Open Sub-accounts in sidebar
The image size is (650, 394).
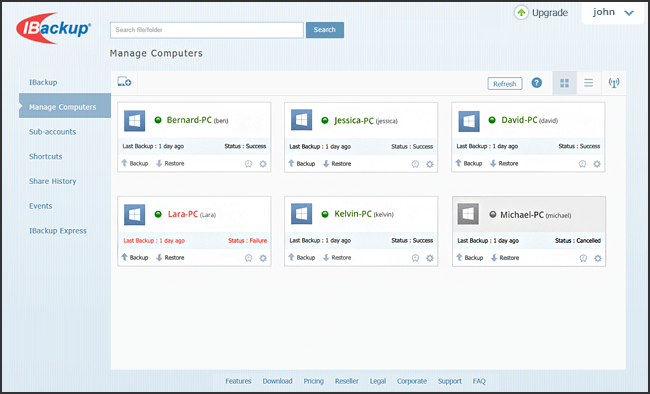pos(53,131)
